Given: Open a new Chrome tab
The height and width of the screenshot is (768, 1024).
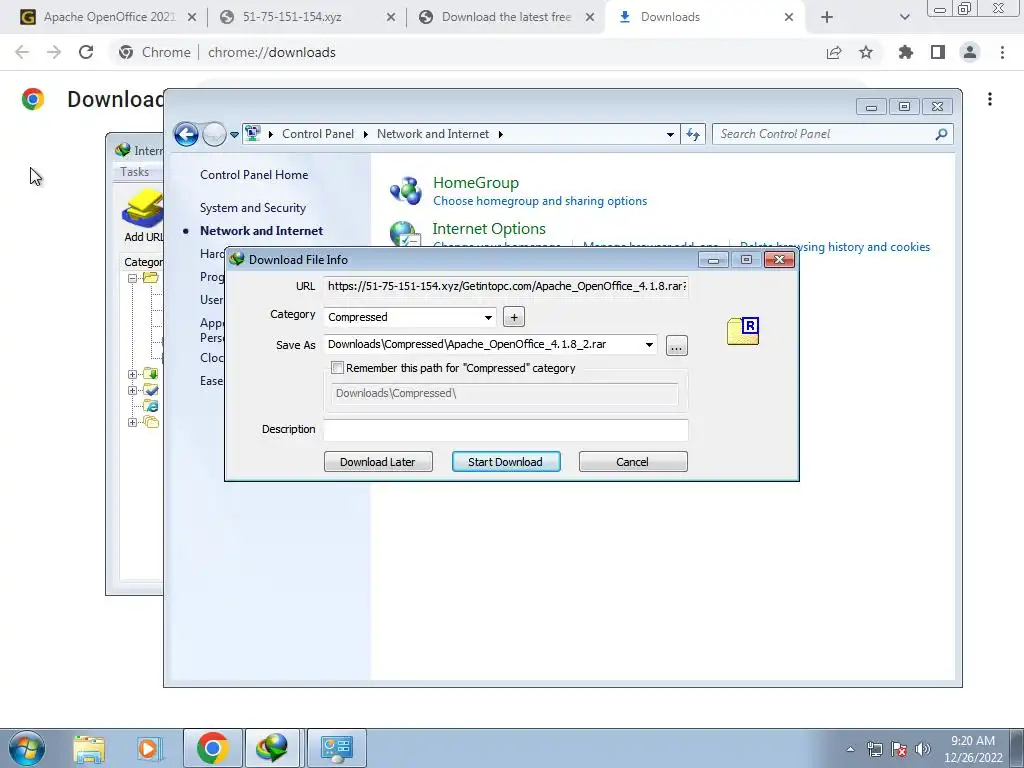Looking at the screenshot, I should (x=827, y=17).
